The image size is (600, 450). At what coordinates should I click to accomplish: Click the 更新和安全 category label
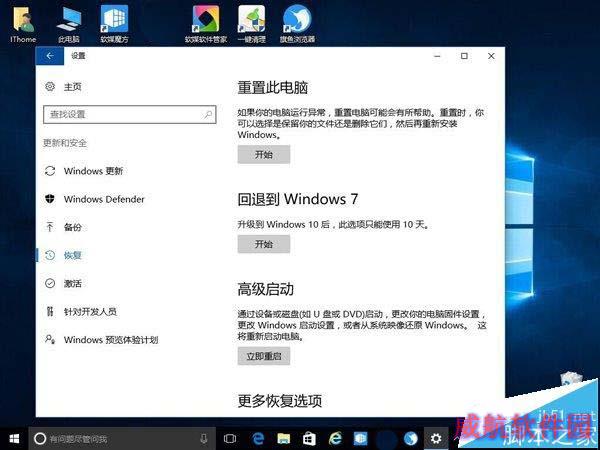65,143
